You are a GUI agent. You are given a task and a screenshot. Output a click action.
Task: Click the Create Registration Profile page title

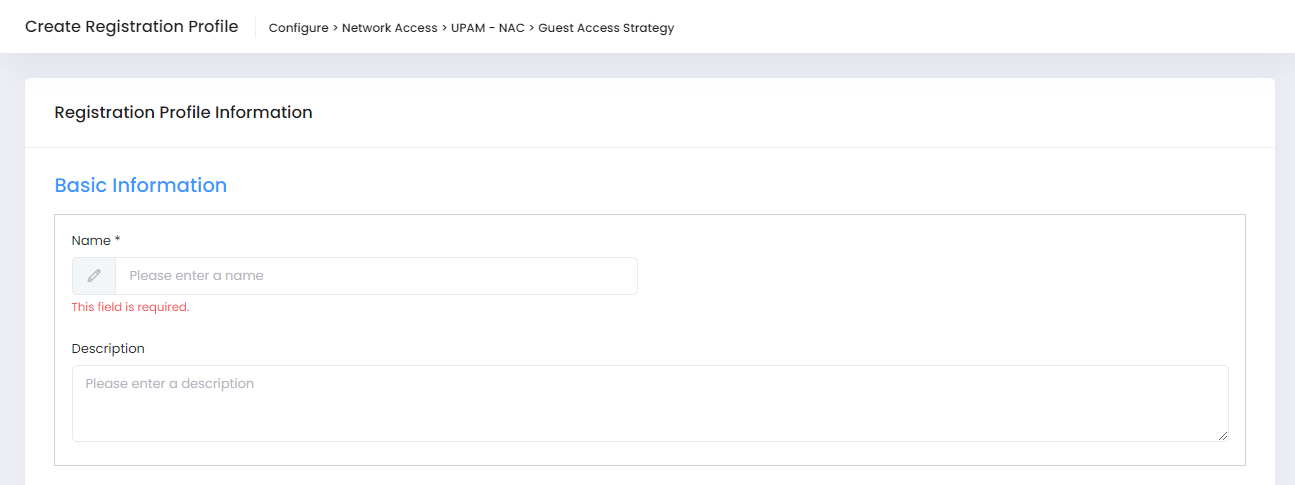click(x=131, y=27)
